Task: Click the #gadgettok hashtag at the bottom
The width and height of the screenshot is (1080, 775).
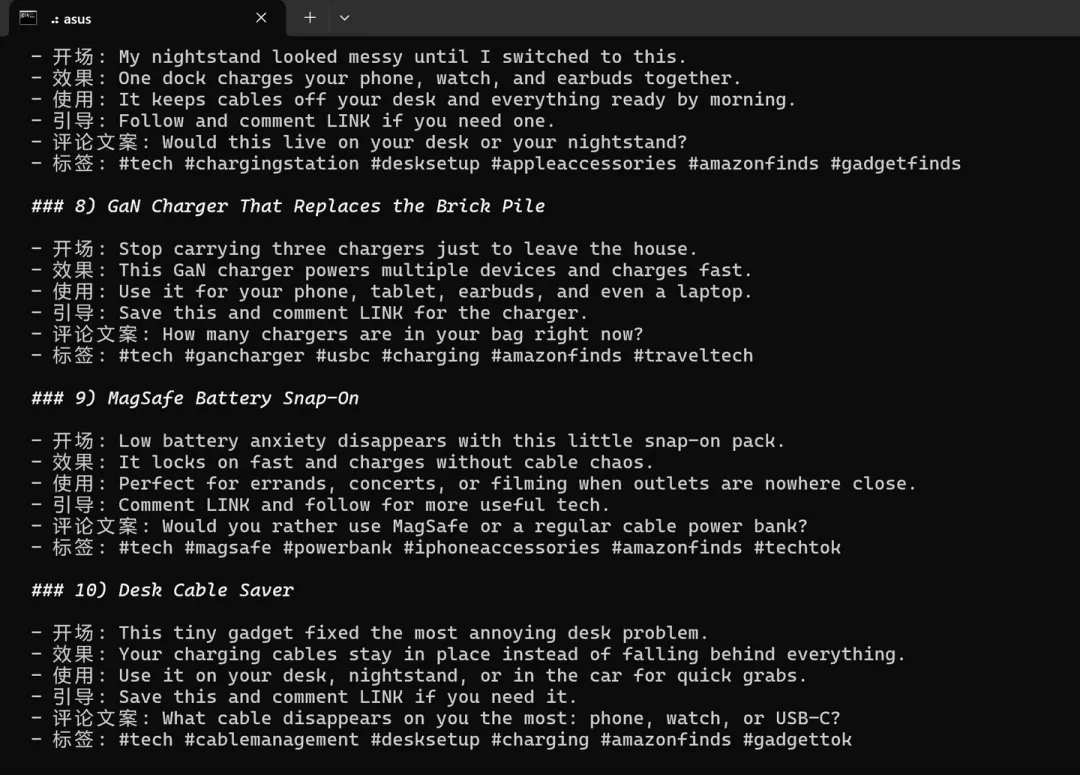Action: coord(797,740)
